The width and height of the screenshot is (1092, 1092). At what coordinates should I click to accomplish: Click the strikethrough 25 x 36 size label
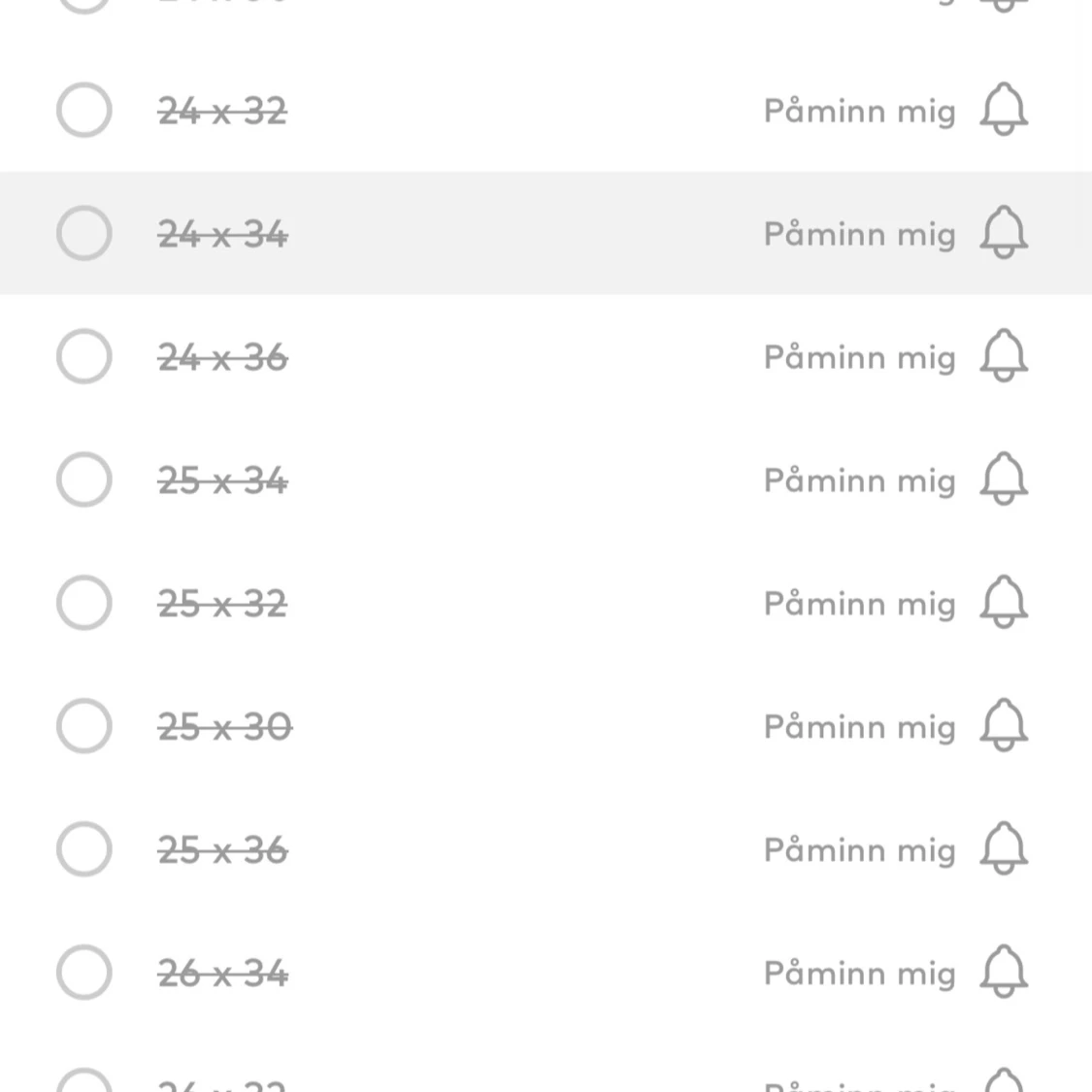click(223, 850)
